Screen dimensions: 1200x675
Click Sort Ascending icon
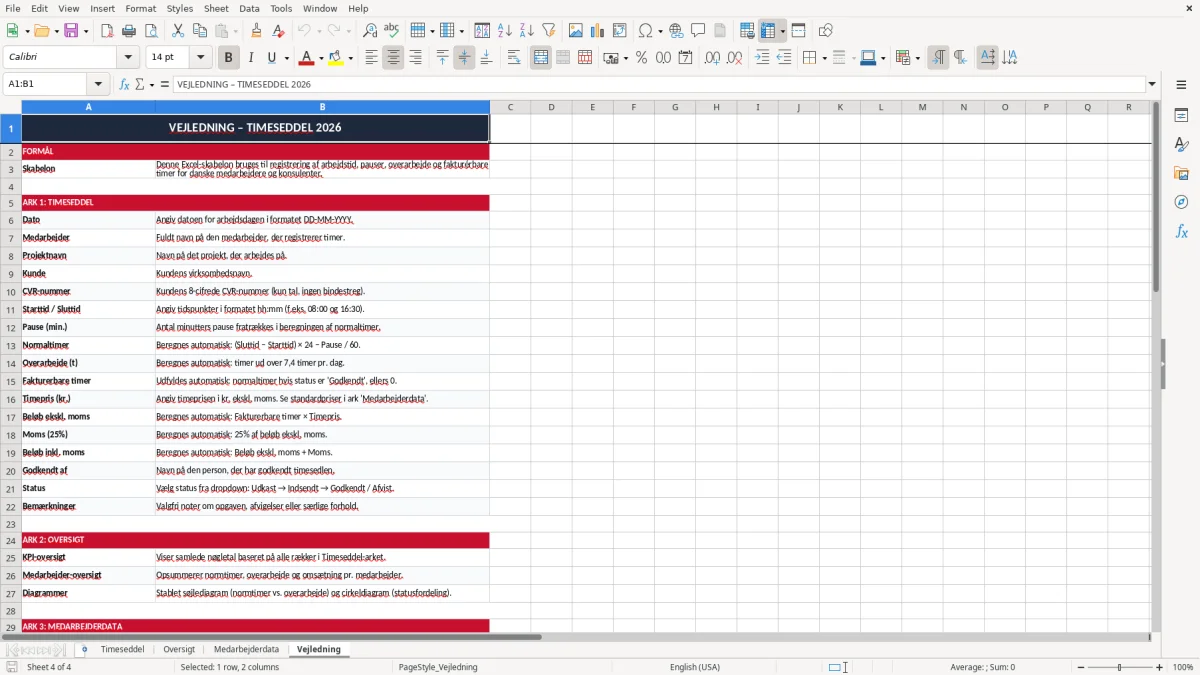point(504,31)
